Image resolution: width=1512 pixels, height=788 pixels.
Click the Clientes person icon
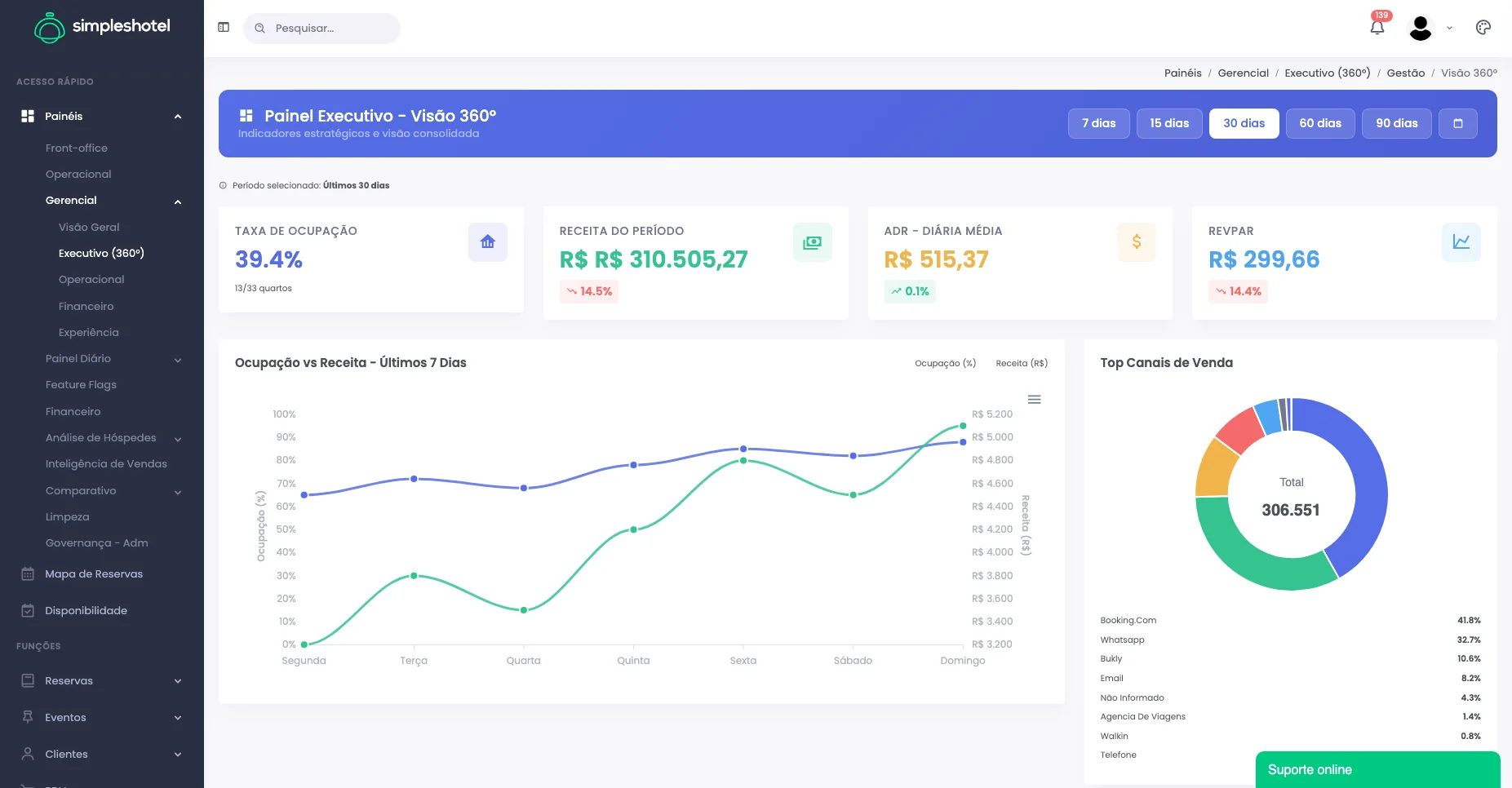(28, 754)
